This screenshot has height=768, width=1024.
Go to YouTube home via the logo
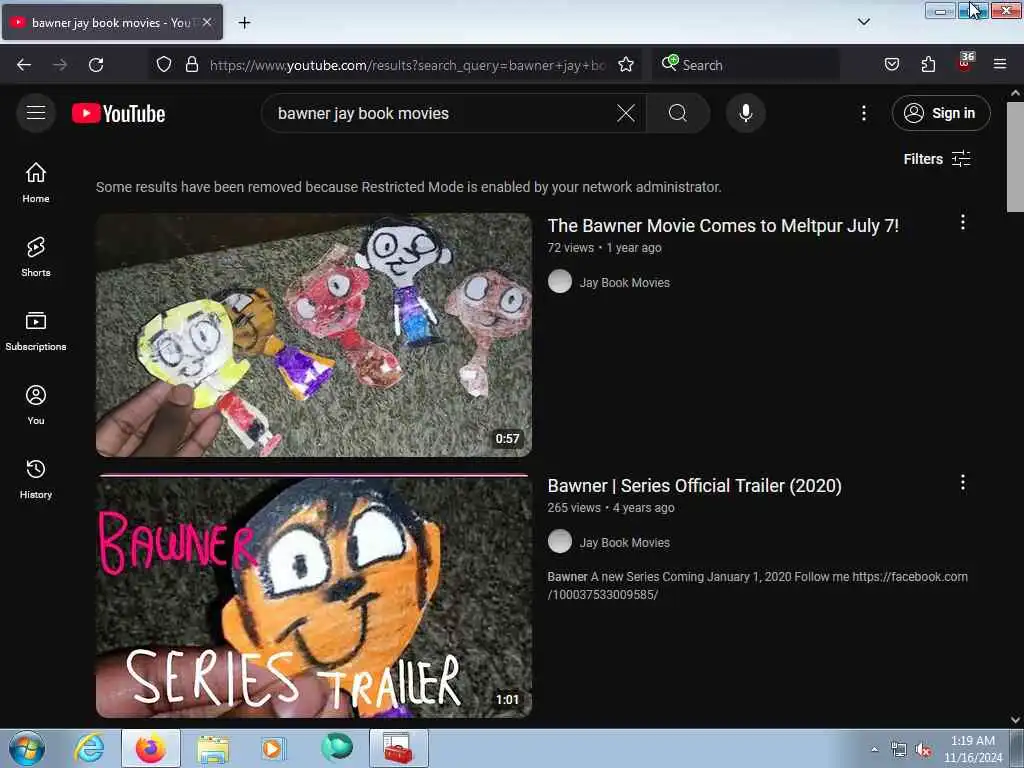[x=118, y=114]
